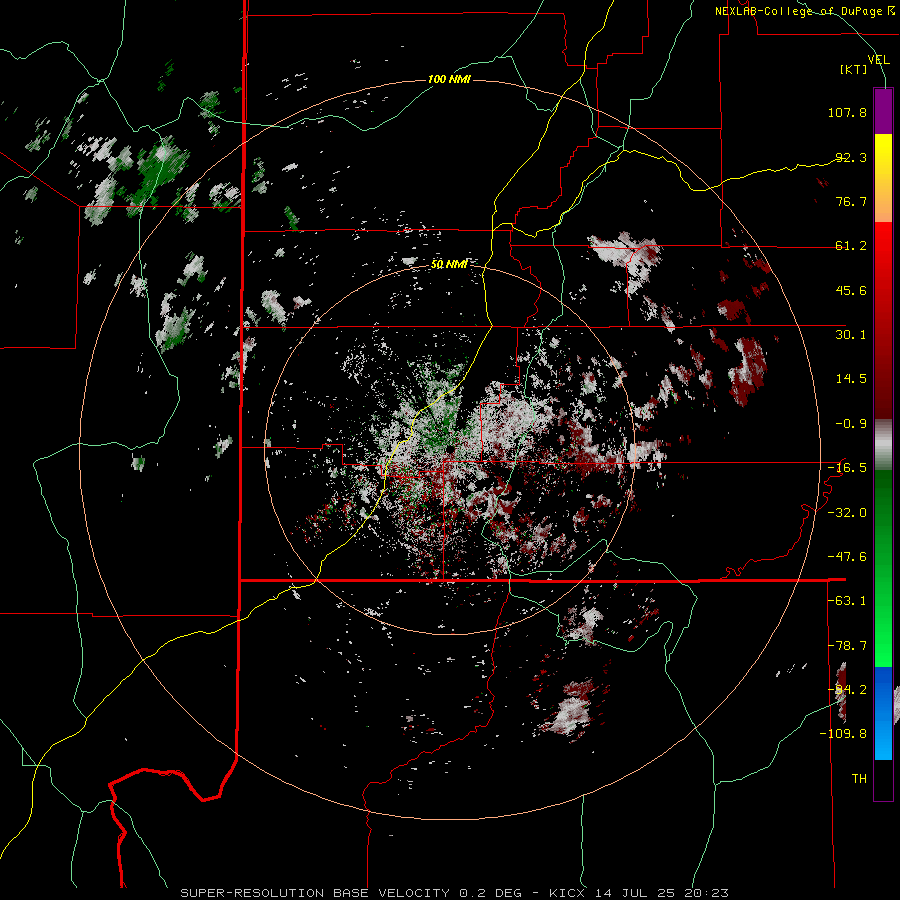Select the blue color bar segment

pyautogui.click(x=883, y=713)
